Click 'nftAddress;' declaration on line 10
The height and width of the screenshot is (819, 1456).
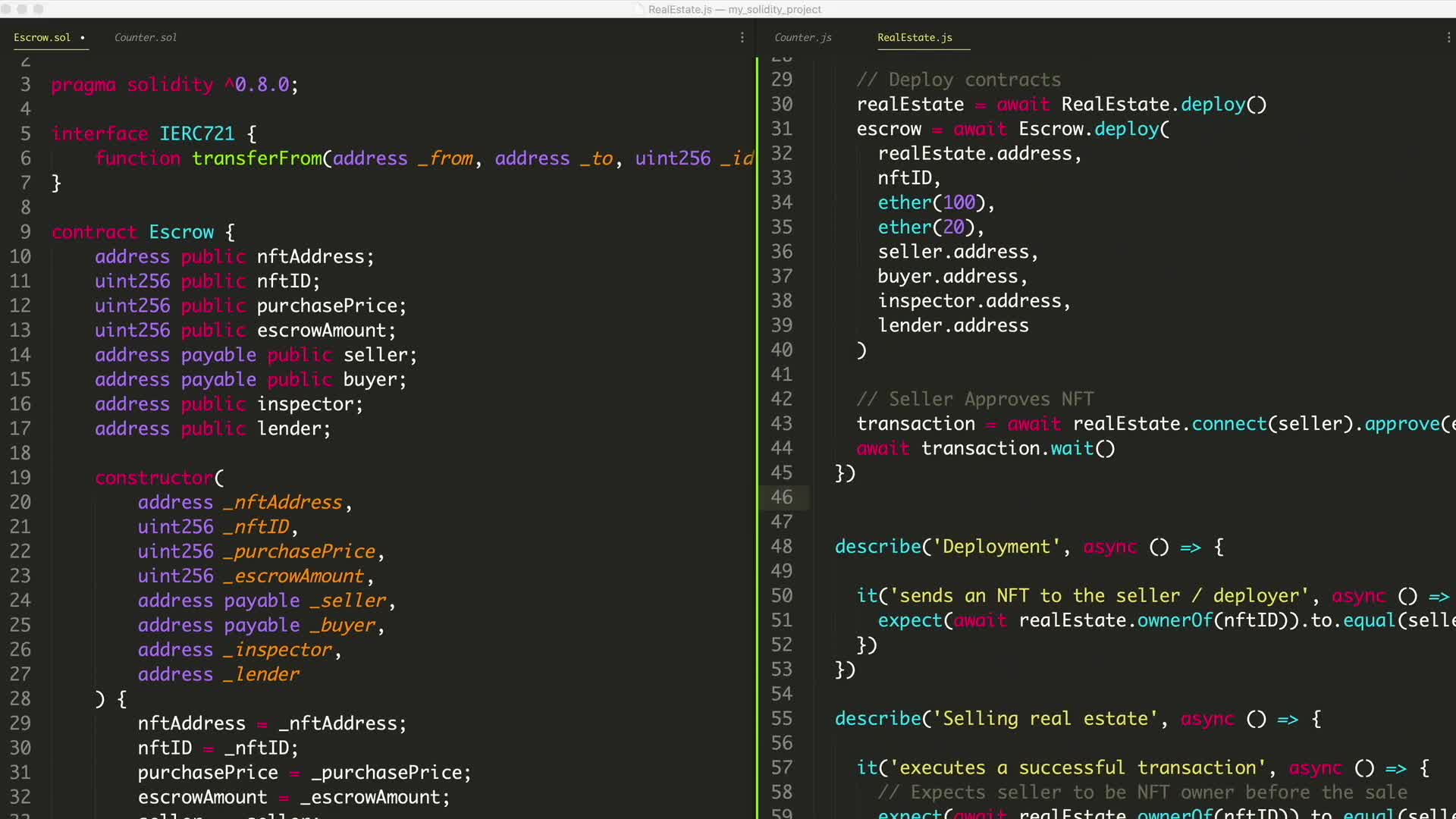pyautogui.click(x=315, y=256)
